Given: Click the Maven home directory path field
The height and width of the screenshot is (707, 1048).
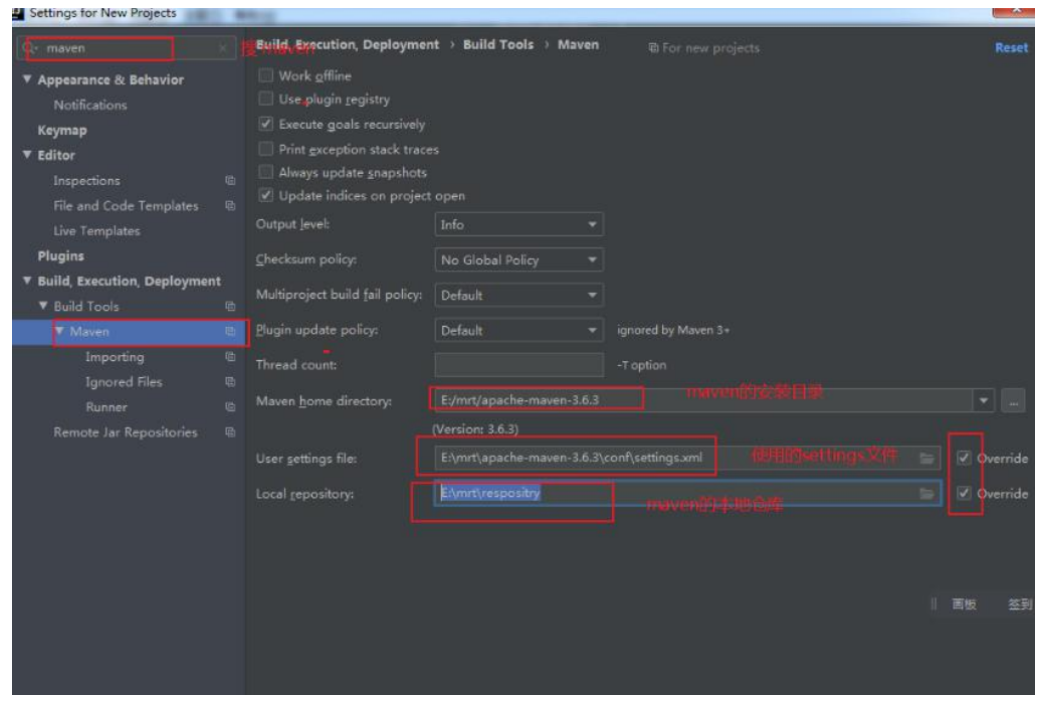Looking at the screenshot, I should [x=704, y=401].
